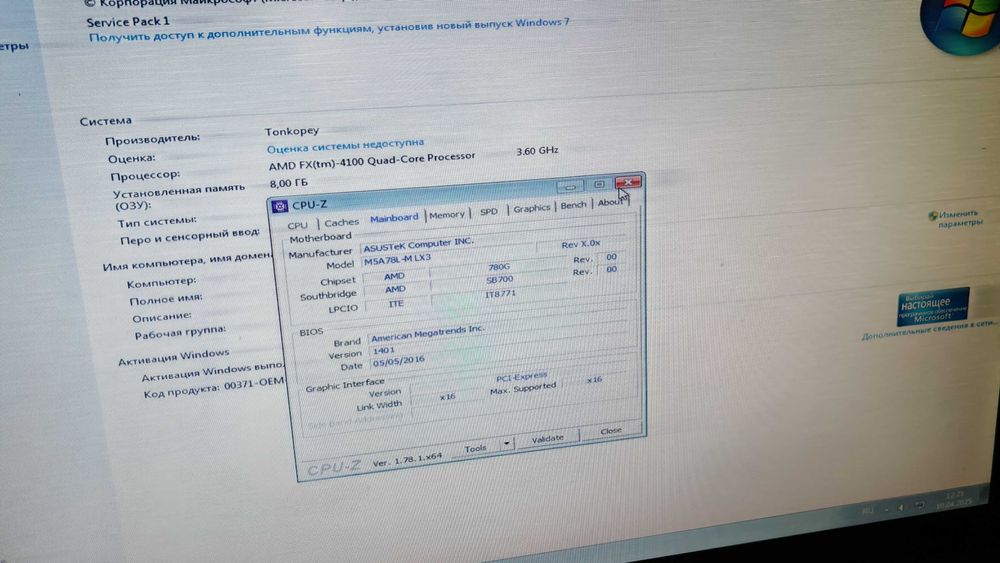This screenshot has height=563, width=1000.
Task: Click the Ver. 1.78.1.x64 version label
Action: (407, 460)
